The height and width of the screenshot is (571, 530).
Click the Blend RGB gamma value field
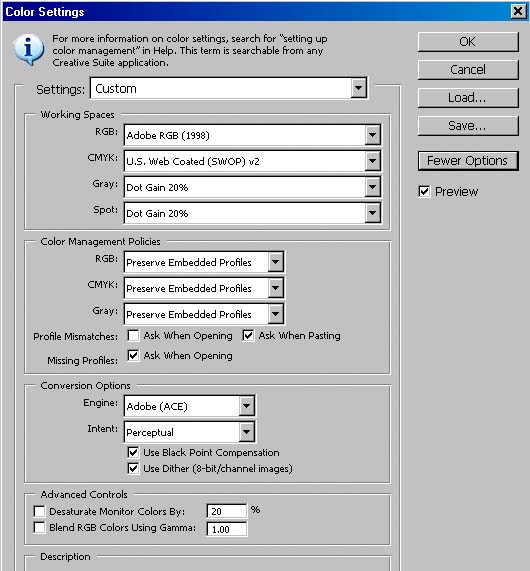(227, 529)
